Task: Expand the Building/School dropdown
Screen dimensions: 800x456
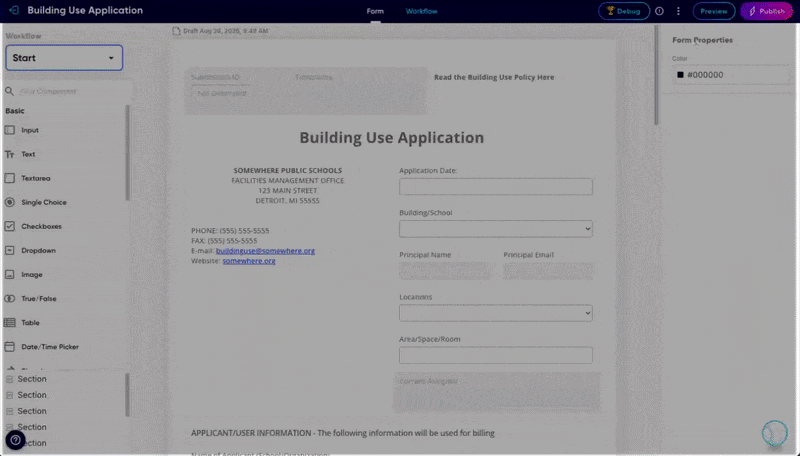Action: tap(495, 229)
